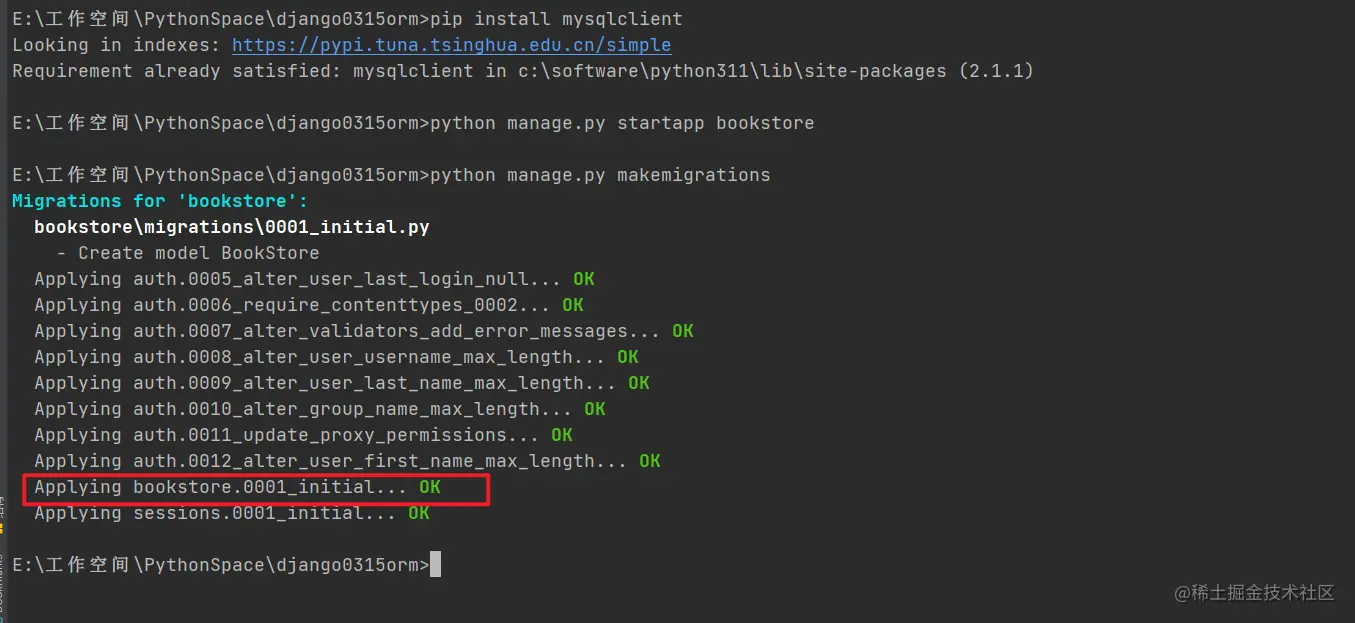Click OK beside auth.0011_update_proxy_permissions

(561, 435)
